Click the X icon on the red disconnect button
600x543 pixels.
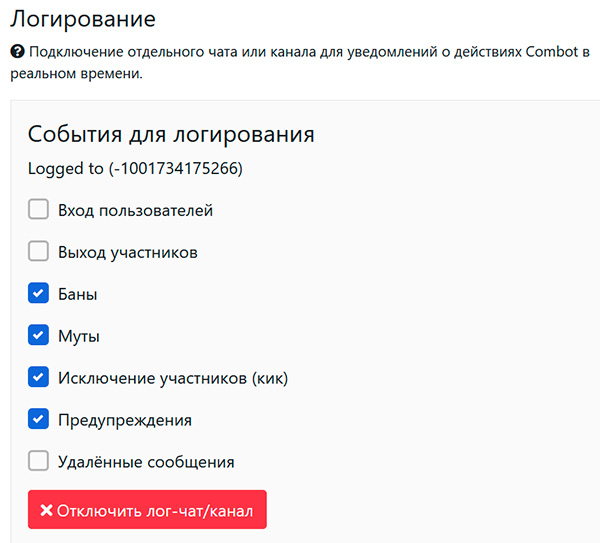[x=46, y=511]
